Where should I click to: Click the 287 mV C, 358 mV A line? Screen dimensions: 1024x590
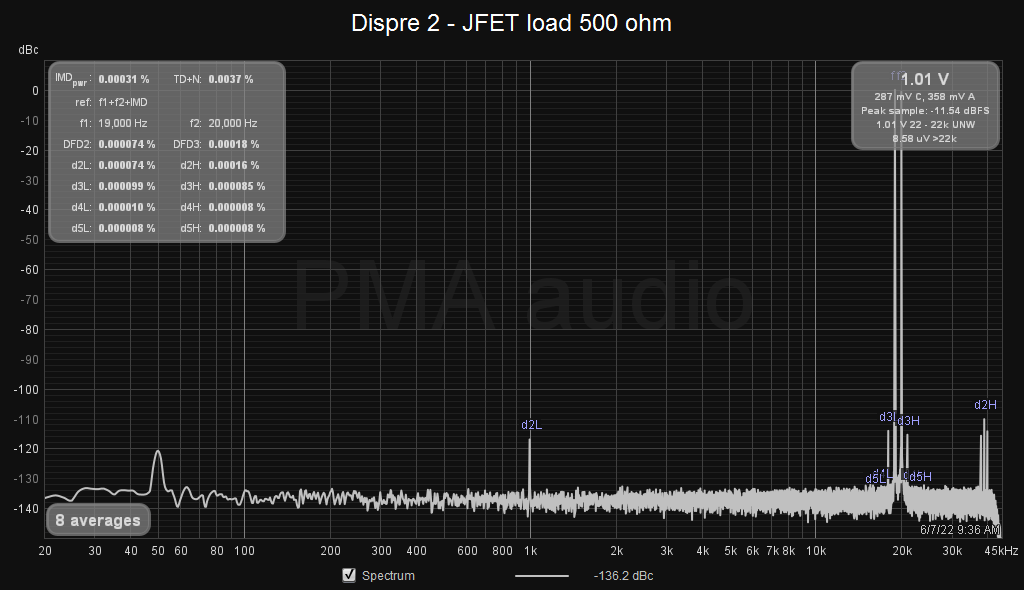point(925,96)
